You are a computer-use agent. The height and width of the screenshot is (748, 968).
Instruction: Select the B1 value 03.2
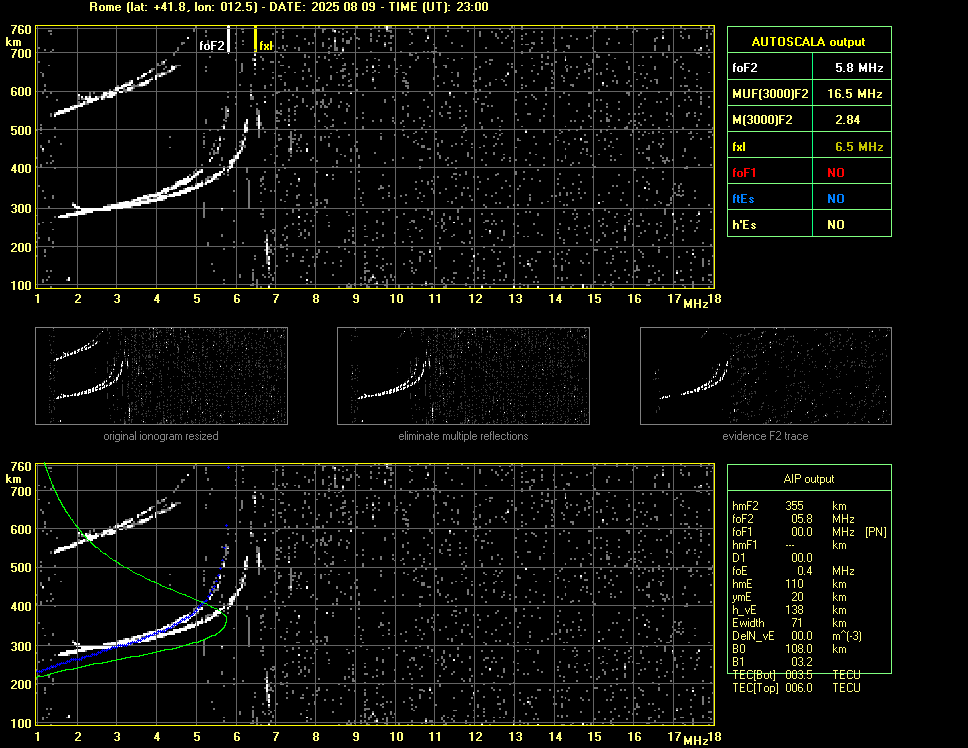tap(802, 662)
